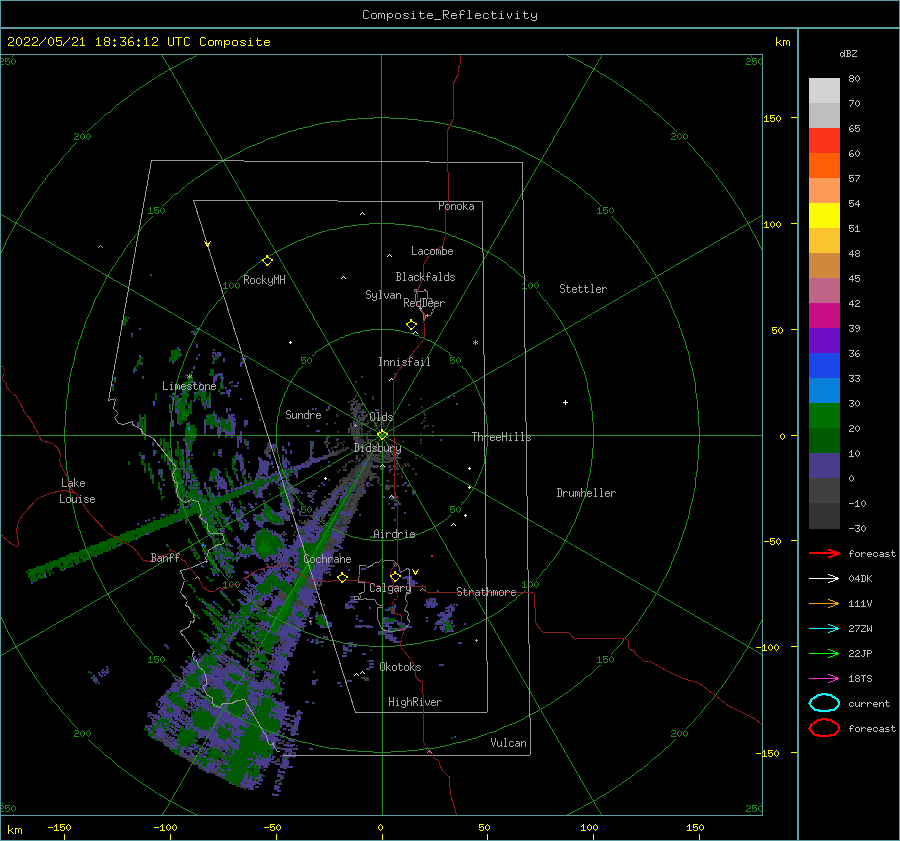The image size is (900, 841).
Task: Click the Limestone label
Action: pos(189,386)
